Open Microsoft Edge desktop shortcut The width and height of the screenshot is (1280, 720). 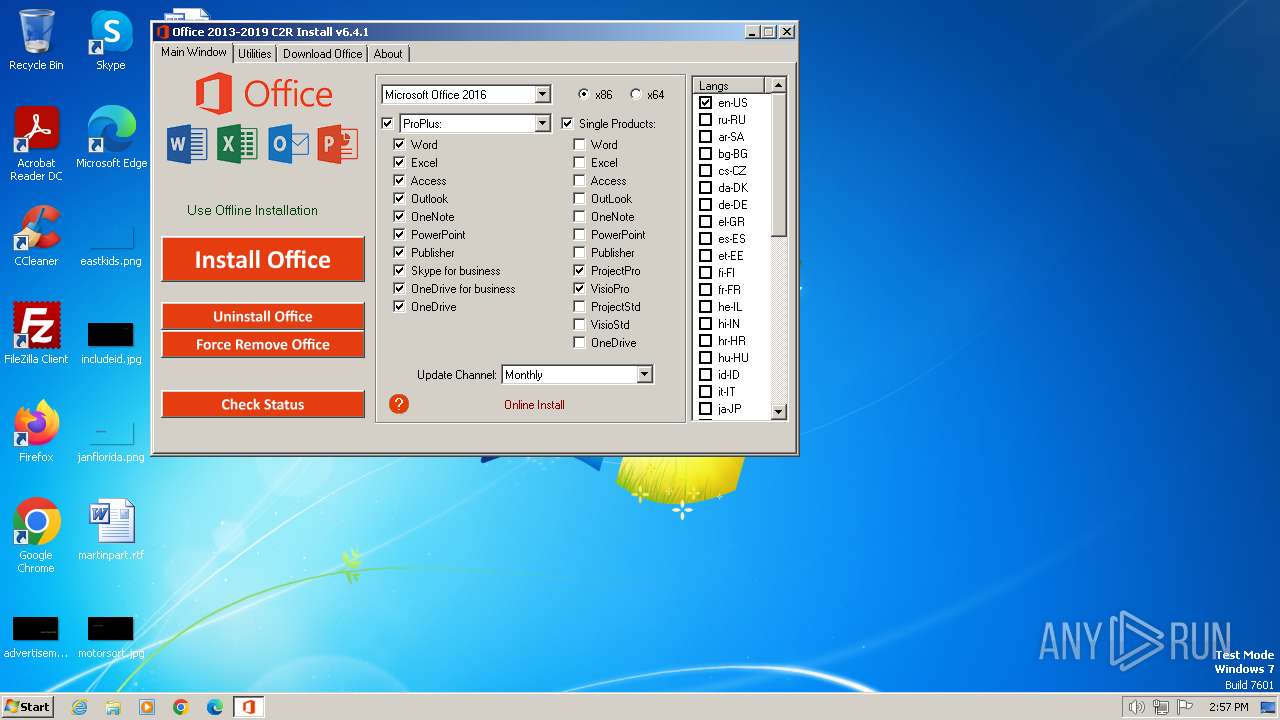tap(111, 138)
